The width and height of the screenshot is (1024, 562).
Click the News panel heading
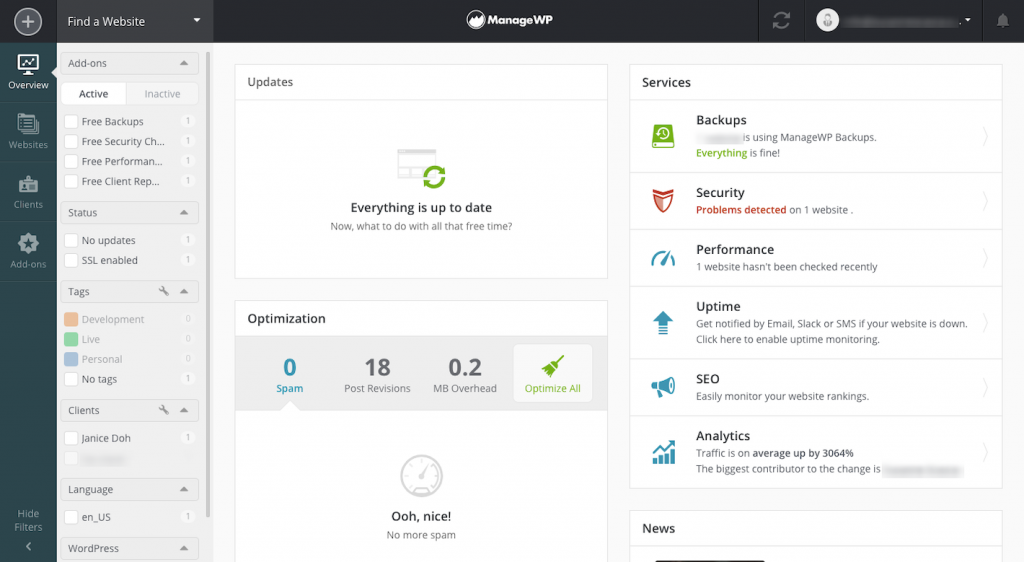[658, 528]
